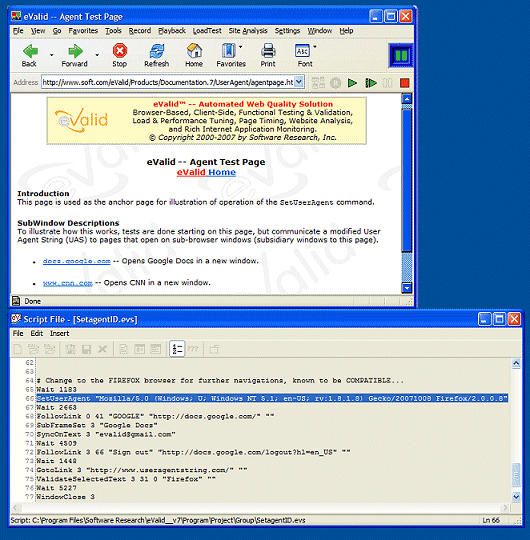
Task: Click the icon left of Save in script toolbar
Action: point(71,349)
